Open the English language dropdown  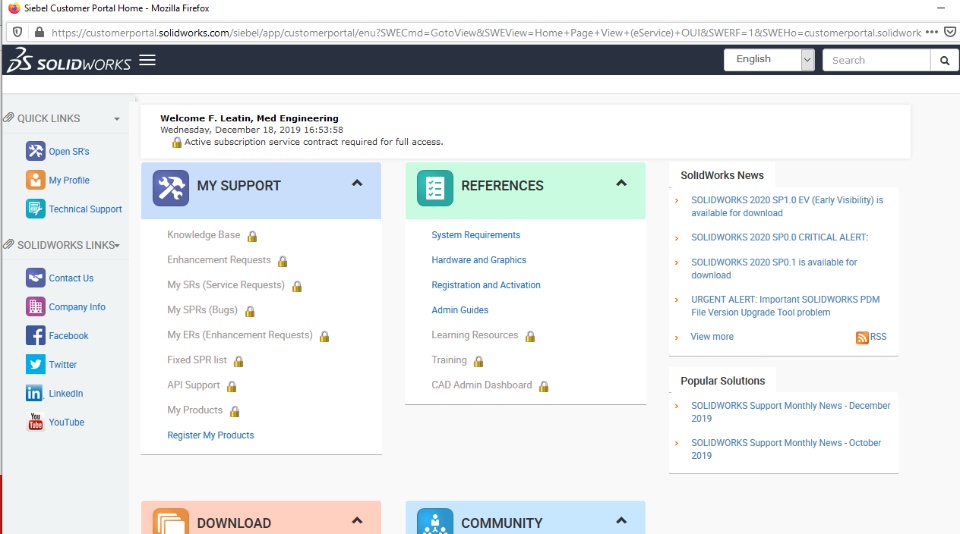tap(769, 60)
